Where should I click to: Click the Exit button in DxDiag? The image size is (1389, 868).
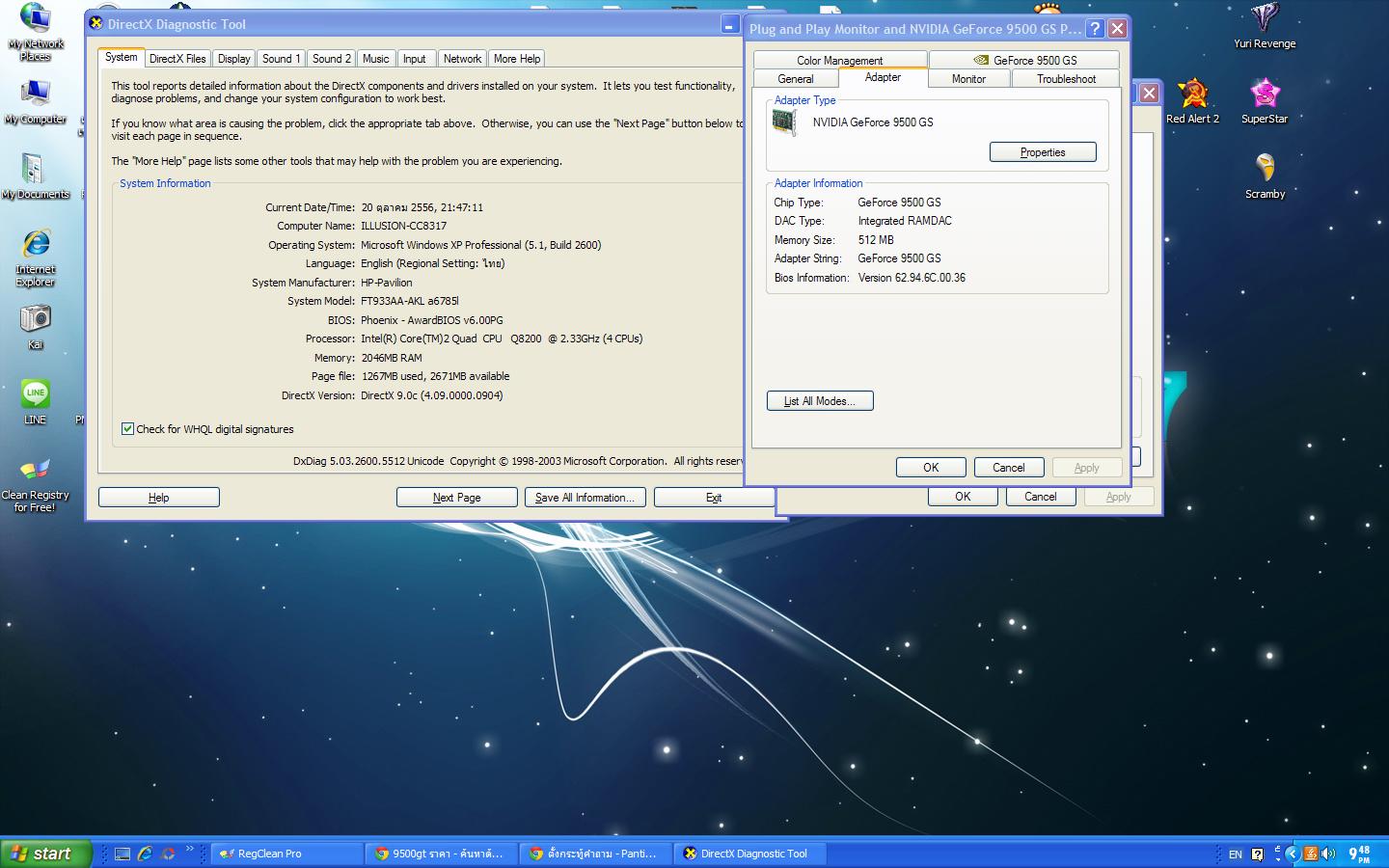point(714,498)
